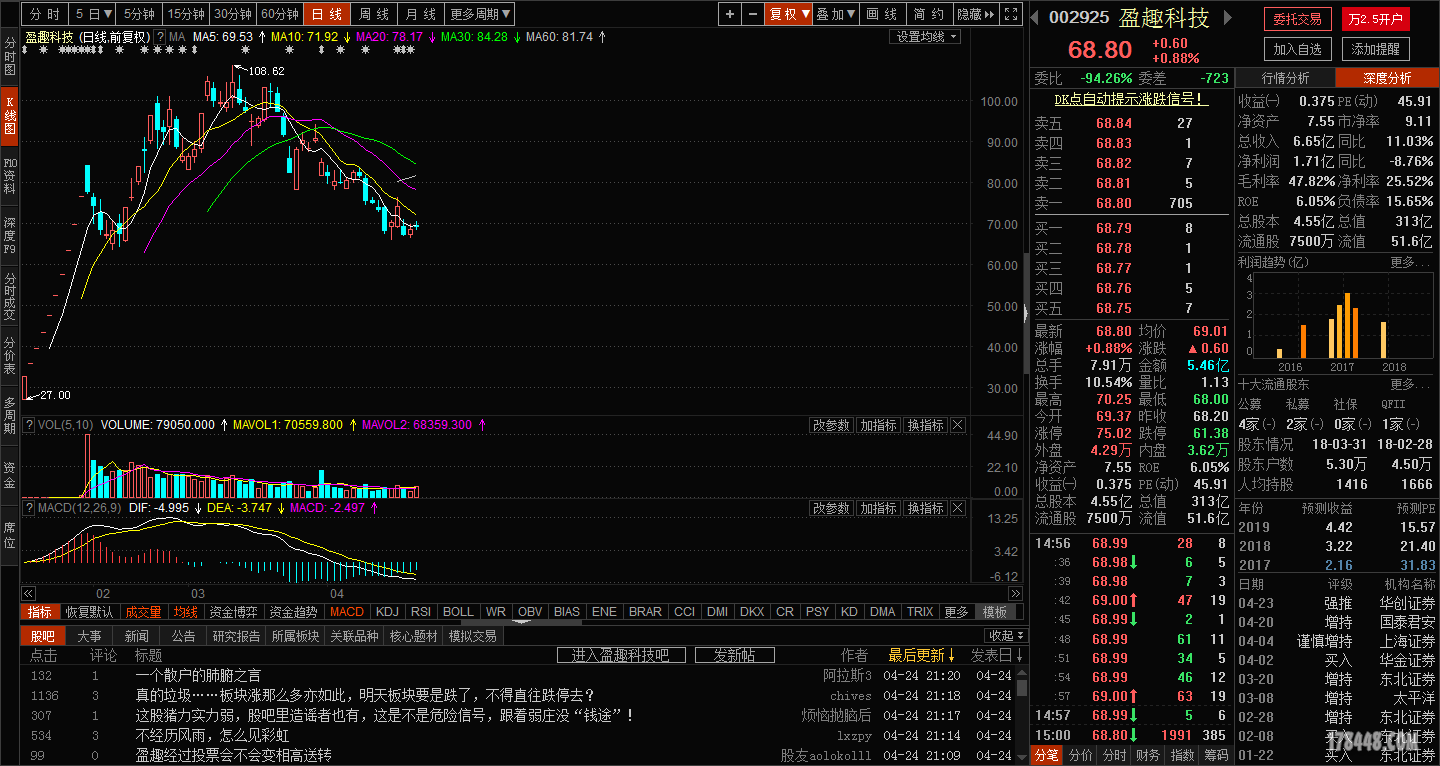Switch to the 深度分析 tab

1387,78
